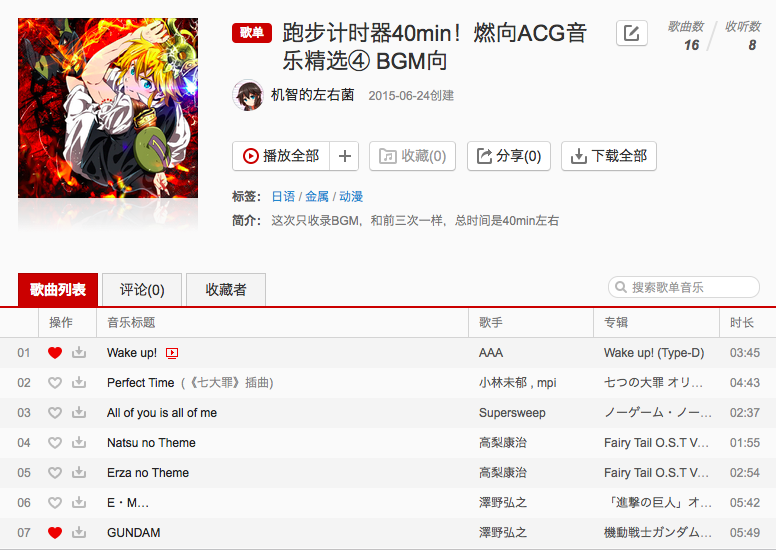Download the song Natsu no Theme
This screenshot has width=776, height=550.
(x=79, y=442)
